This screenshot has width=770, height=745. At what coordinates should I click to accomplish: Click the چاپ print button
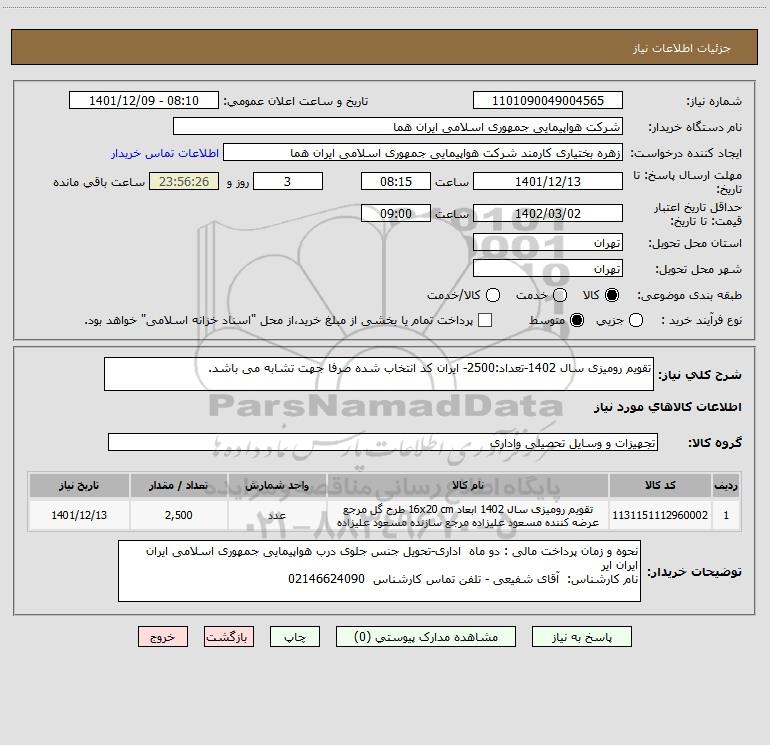coord(295,636)
